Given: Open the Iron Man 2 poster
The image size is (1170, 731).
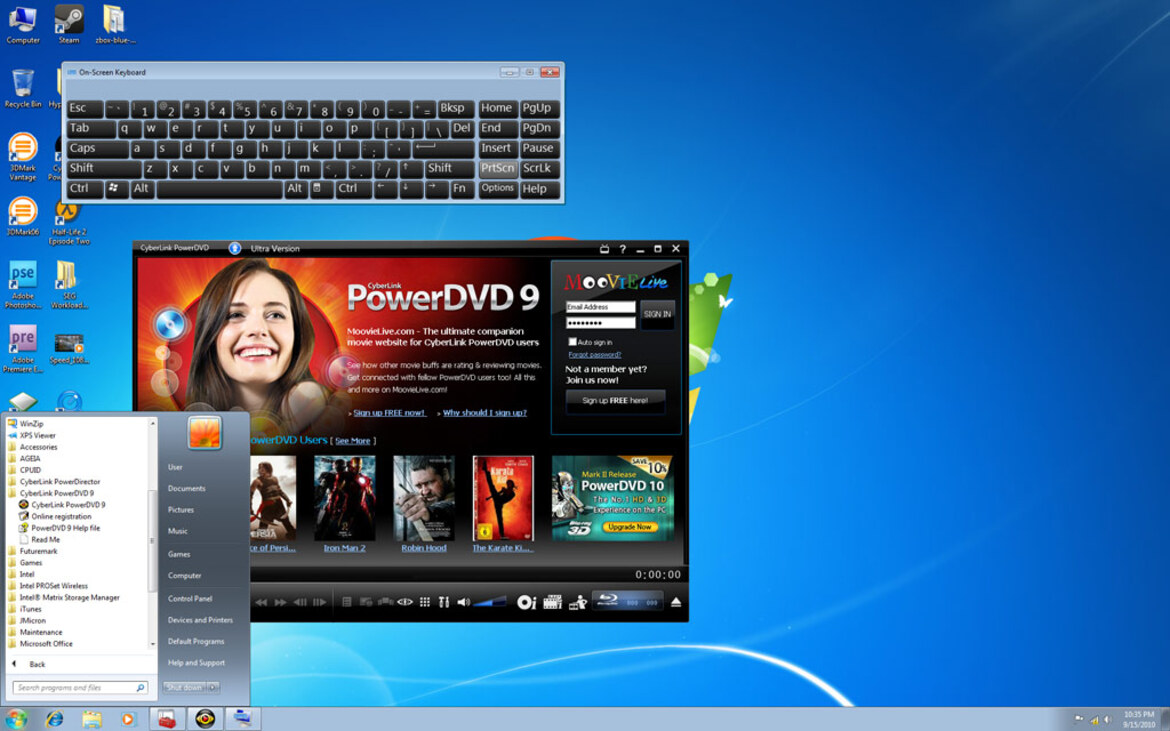Looking at the screenshot, I should 344,498.
